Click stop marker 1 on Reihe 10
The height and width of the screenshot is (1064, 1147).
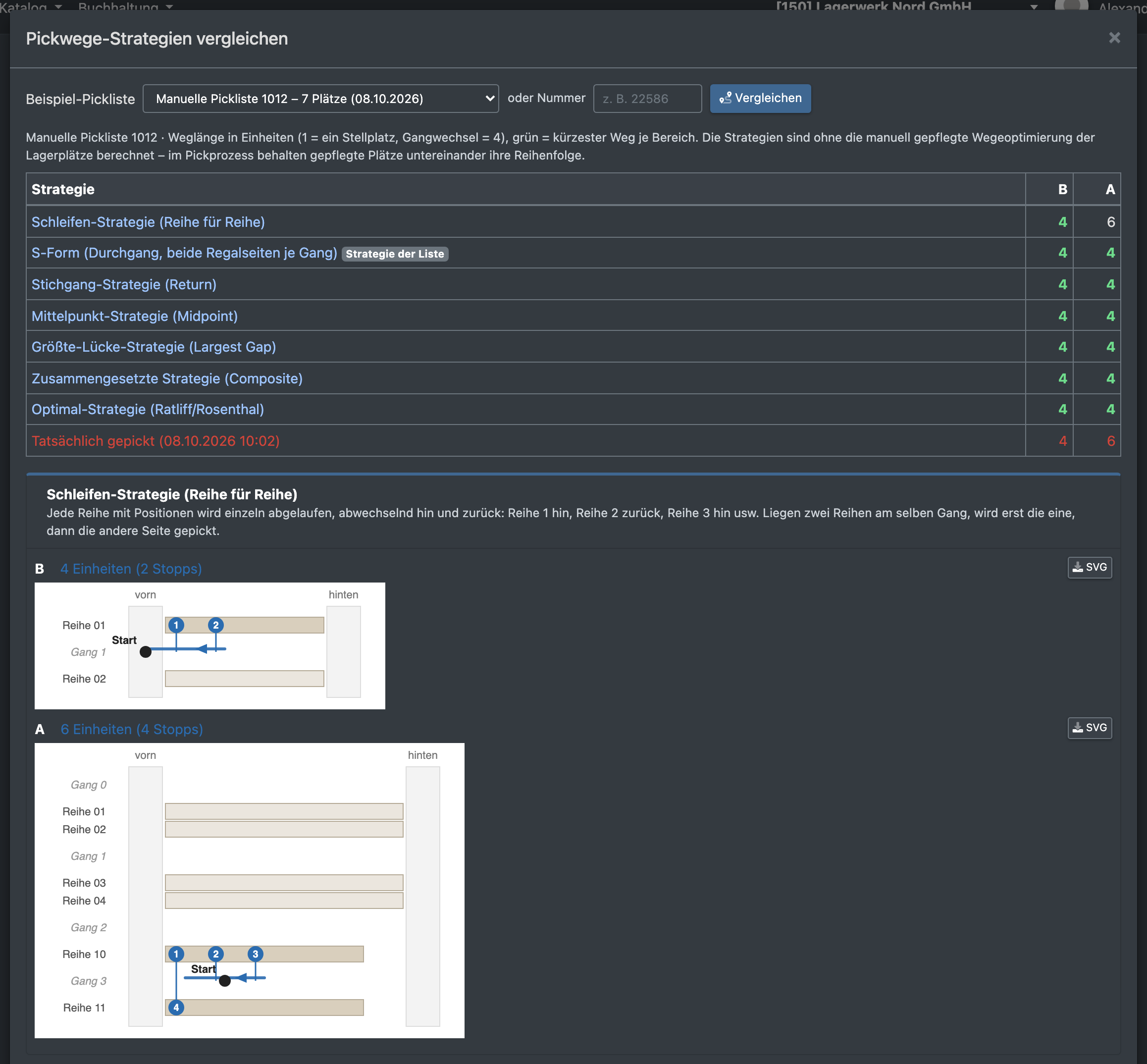pyautogui.click(x=176, y=954)
